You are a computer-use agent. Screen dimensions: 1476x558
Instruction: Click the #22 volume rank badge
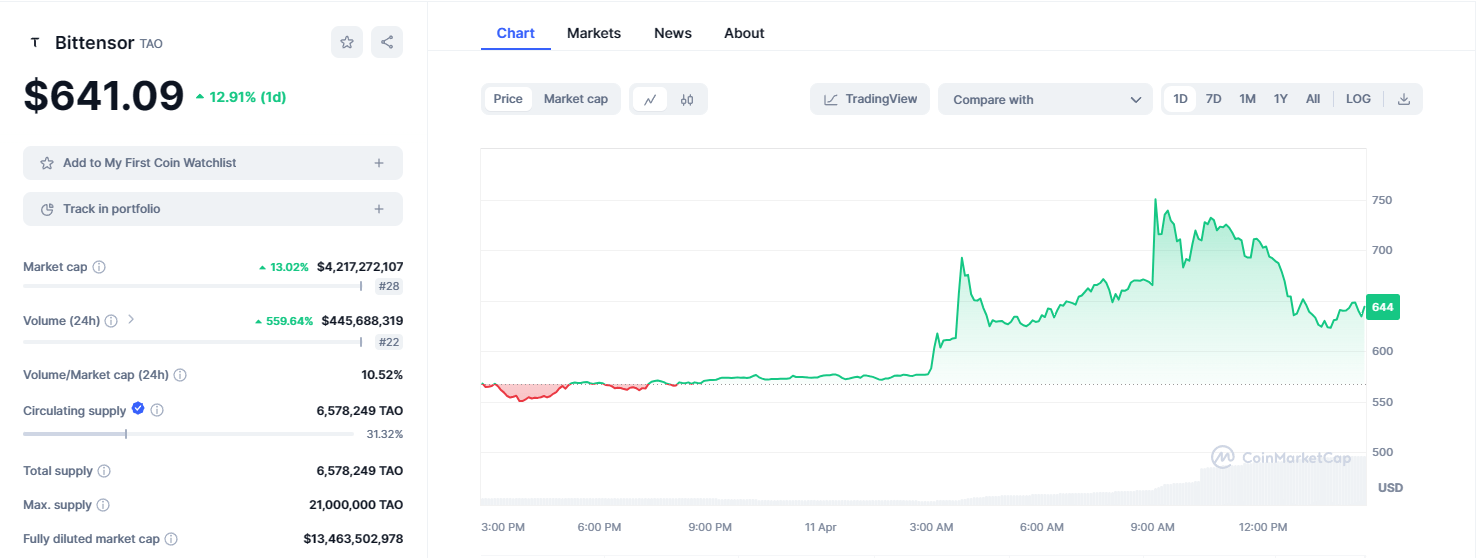pyautogui.click(x=389, y=342)
